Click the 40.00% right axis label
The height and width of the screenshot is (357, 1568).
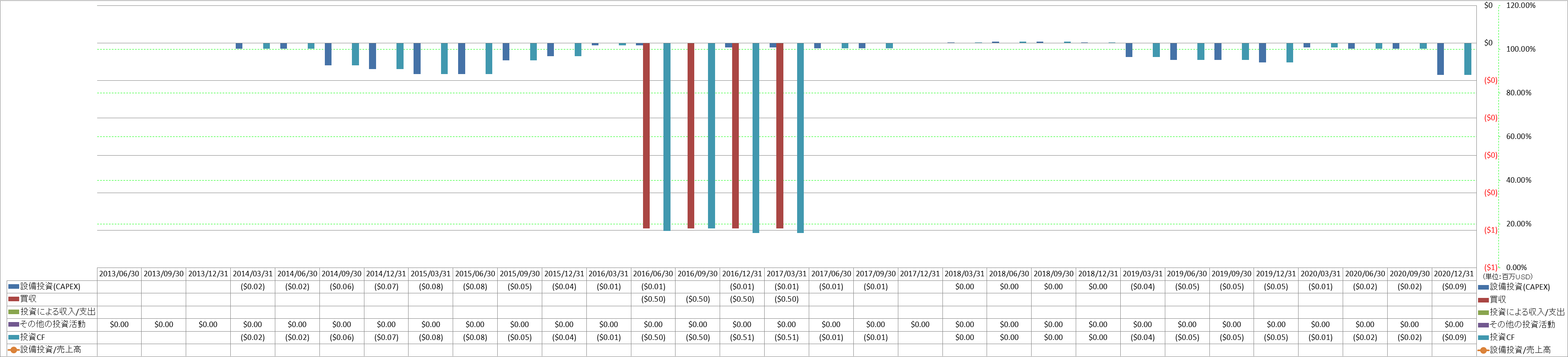(1518, 180)
